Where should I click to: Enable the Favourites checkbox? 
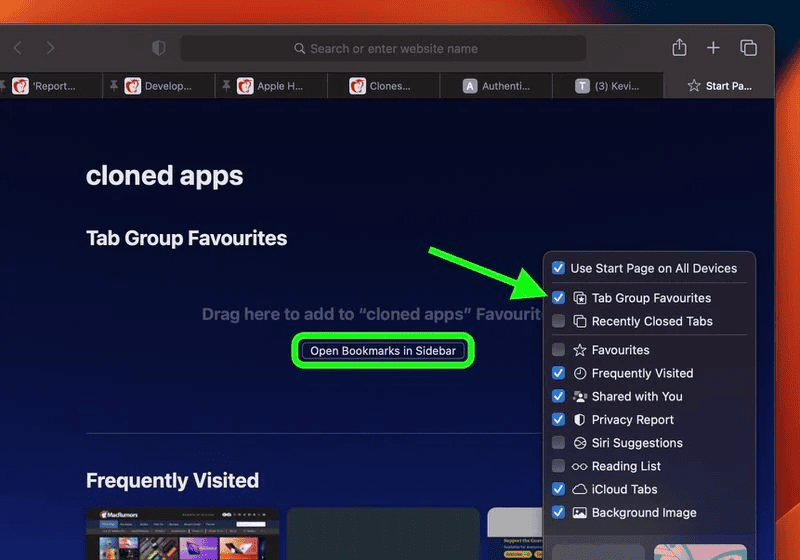pyautogui.click(x=559, y=350)
